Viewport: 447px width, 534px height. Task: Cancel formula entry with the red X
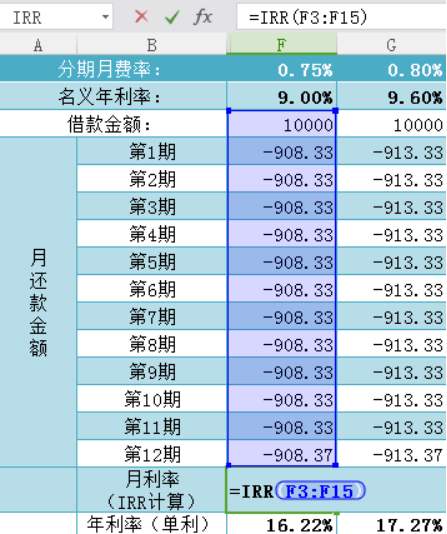pyautogui.click(x=141, y=16)
